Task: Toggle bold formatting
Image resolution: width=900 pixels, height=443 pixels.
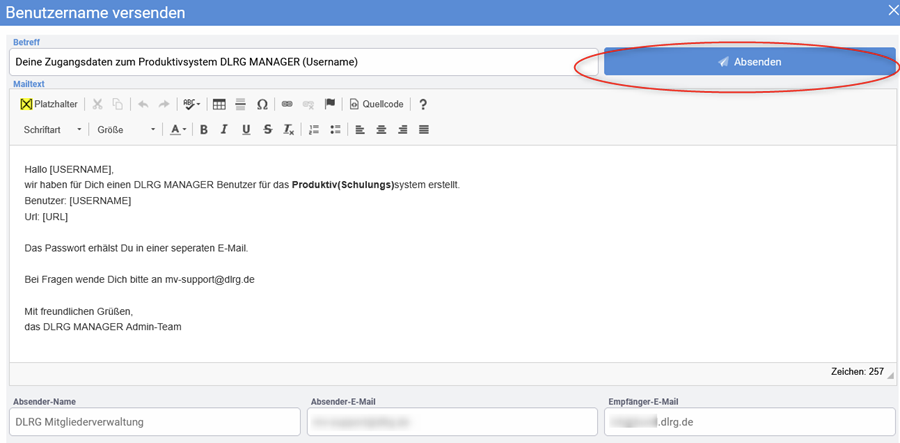Action: pyautogui.click(x=203, y=130)
